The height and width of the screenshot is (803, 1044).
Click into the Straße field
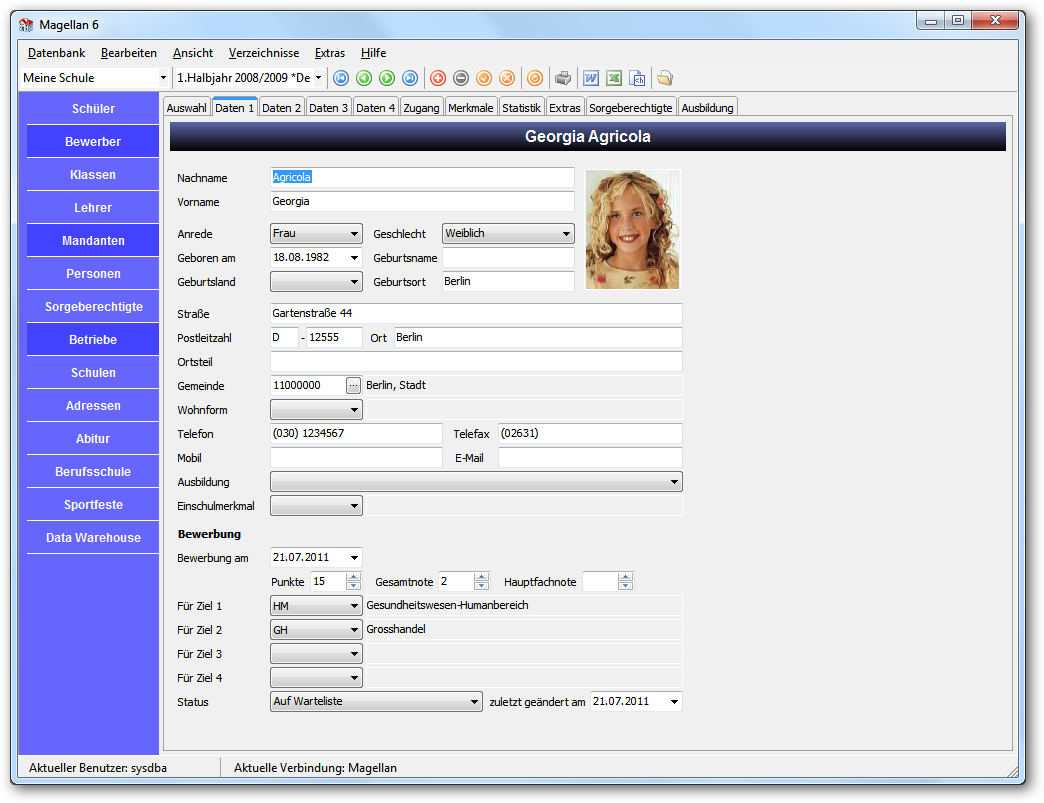pos(476,314)
